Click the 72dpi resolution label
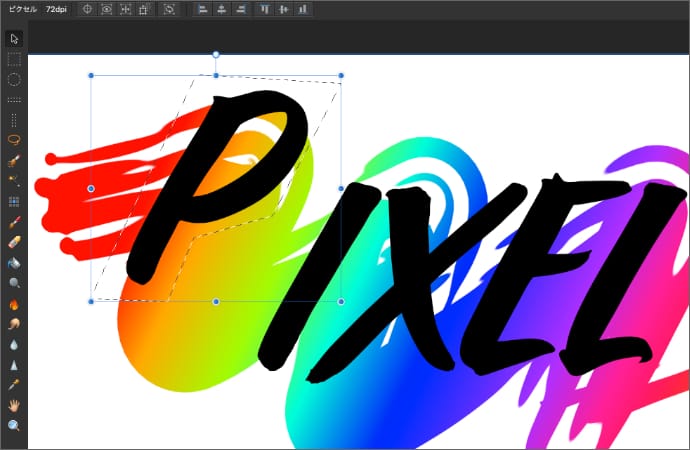Image resolution: width=690 pixels, height=450 pixels. pyautogui.click(x=57, y=9)
